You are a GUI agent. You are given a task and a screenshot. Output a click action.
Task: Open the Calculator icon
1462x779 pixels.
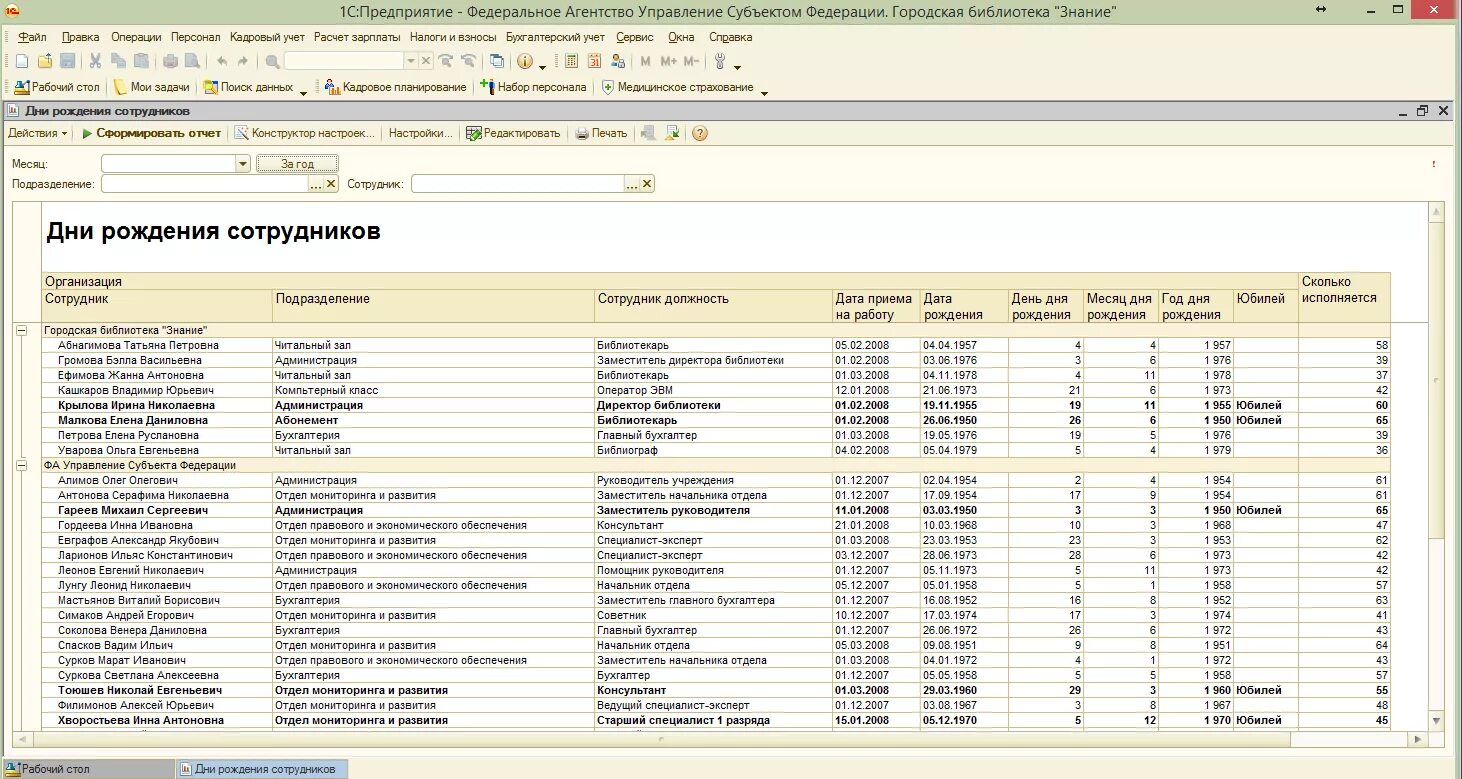pos(572,61)
